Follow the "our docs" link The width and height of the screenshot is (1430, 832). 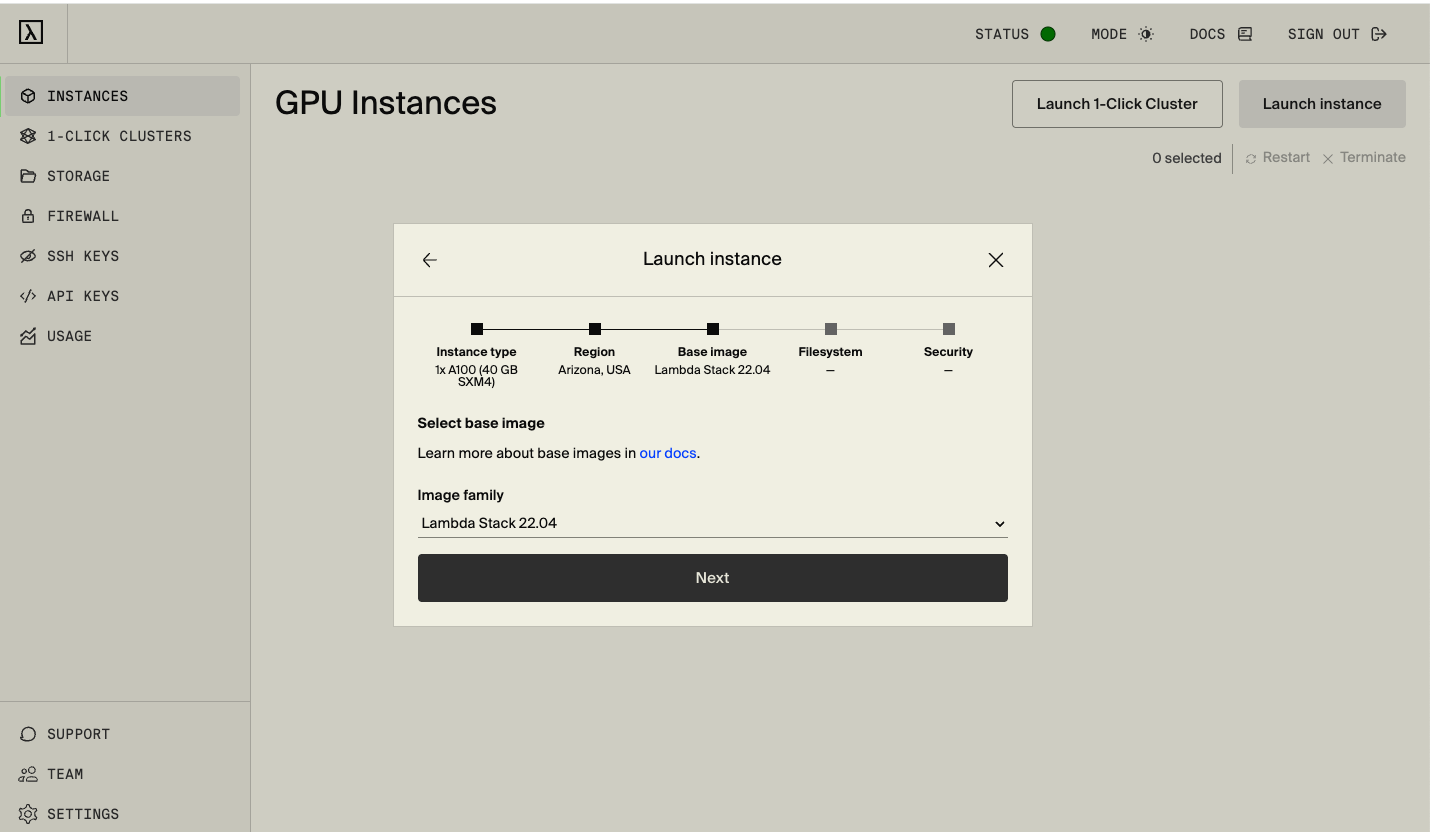point(667,452)
